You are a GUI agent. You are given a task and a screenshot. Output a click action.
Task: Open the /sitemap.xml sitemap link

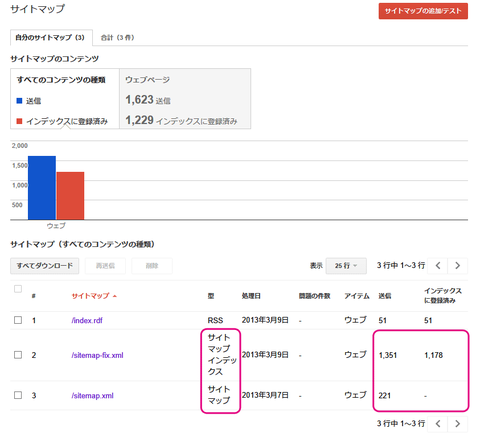92,396
